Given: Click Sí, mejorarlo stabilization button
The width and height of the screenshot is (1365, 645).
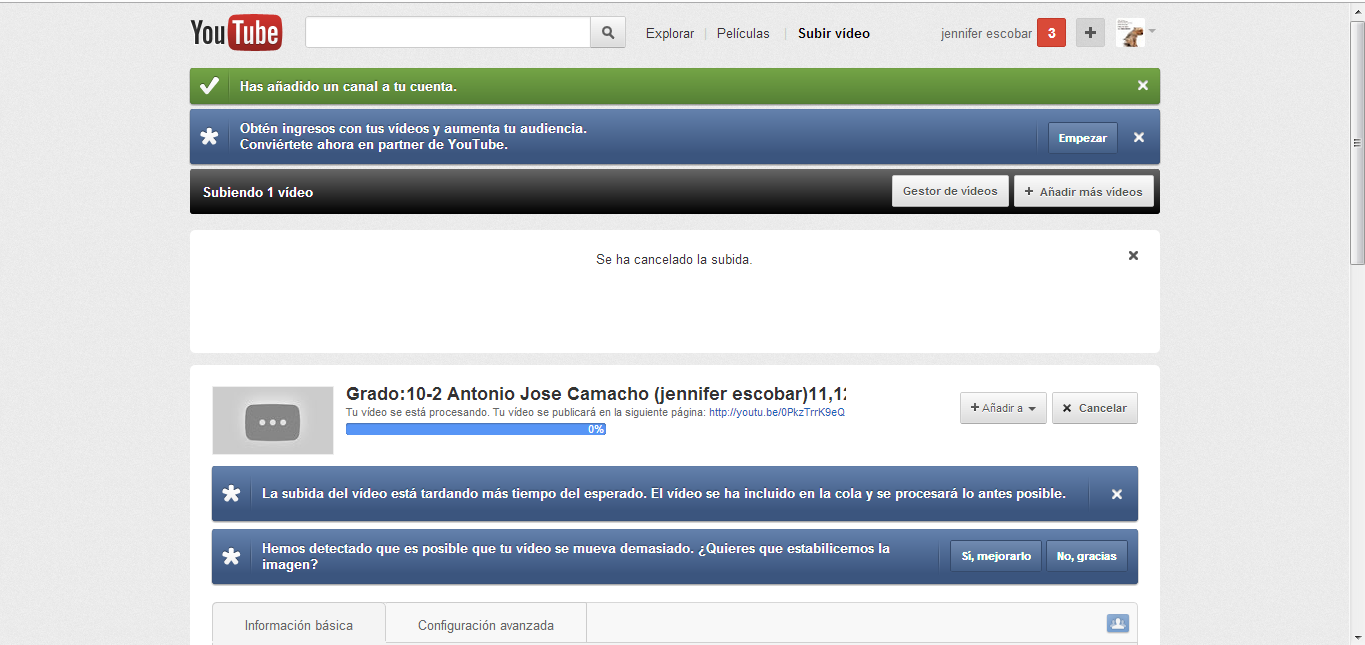Looking at the screenshot, I should [996, 556].
